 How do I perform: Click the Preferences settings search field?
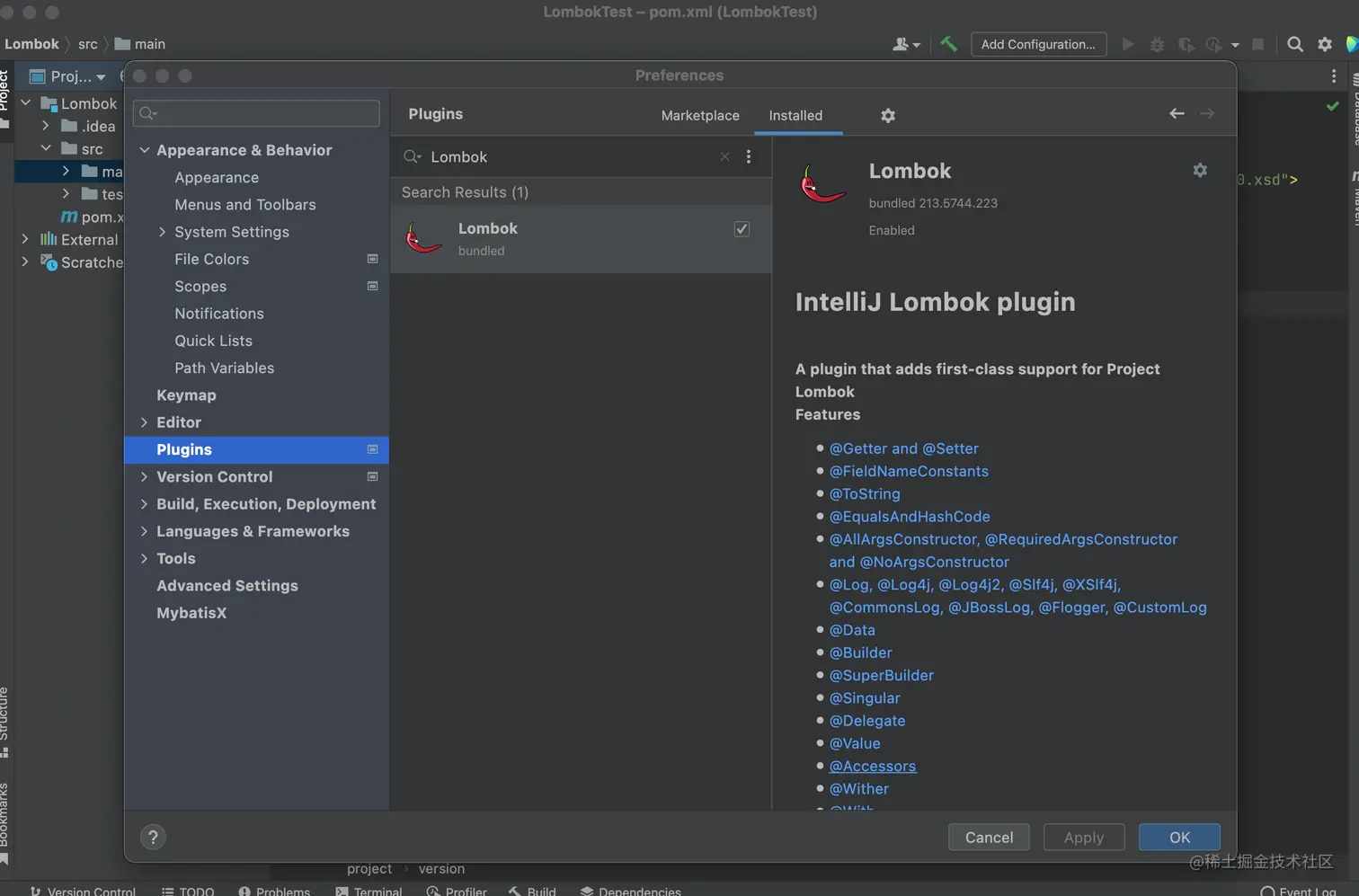[x=256, y=113]
